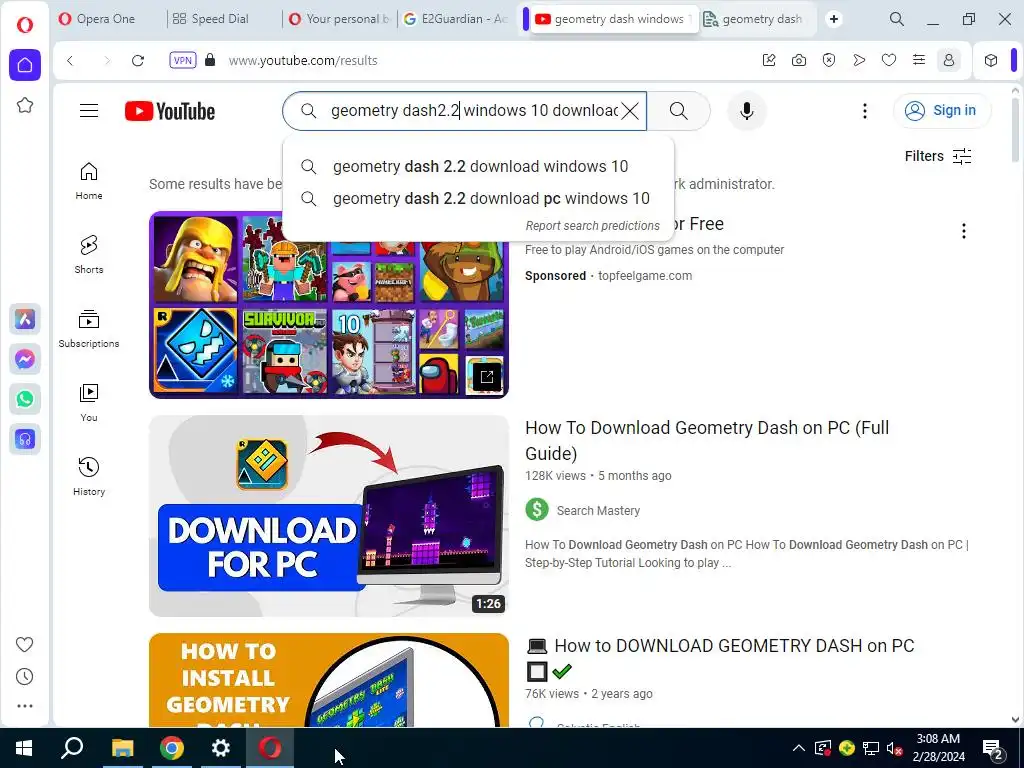
Task: Switch to the Opera One tab
Action: coord(108,19)
